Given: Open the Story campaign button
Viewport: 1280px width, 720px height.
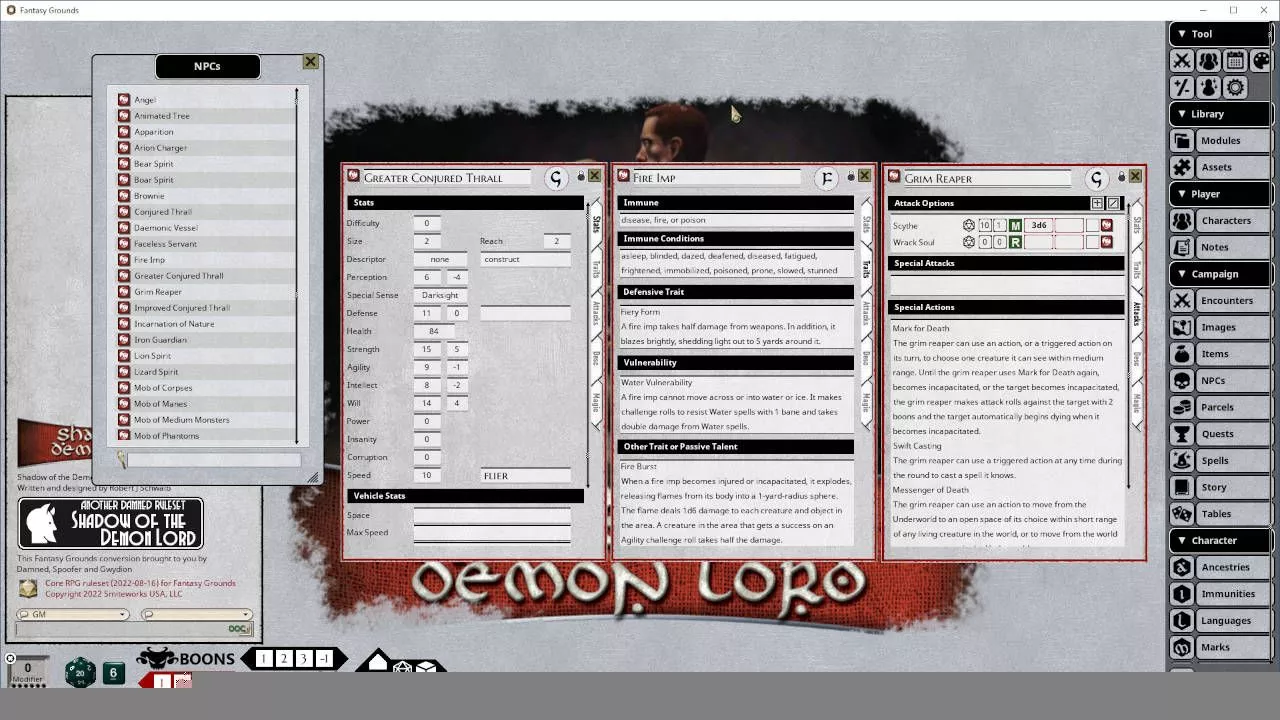Looking at the screenshot, I should coord(1220,487).
